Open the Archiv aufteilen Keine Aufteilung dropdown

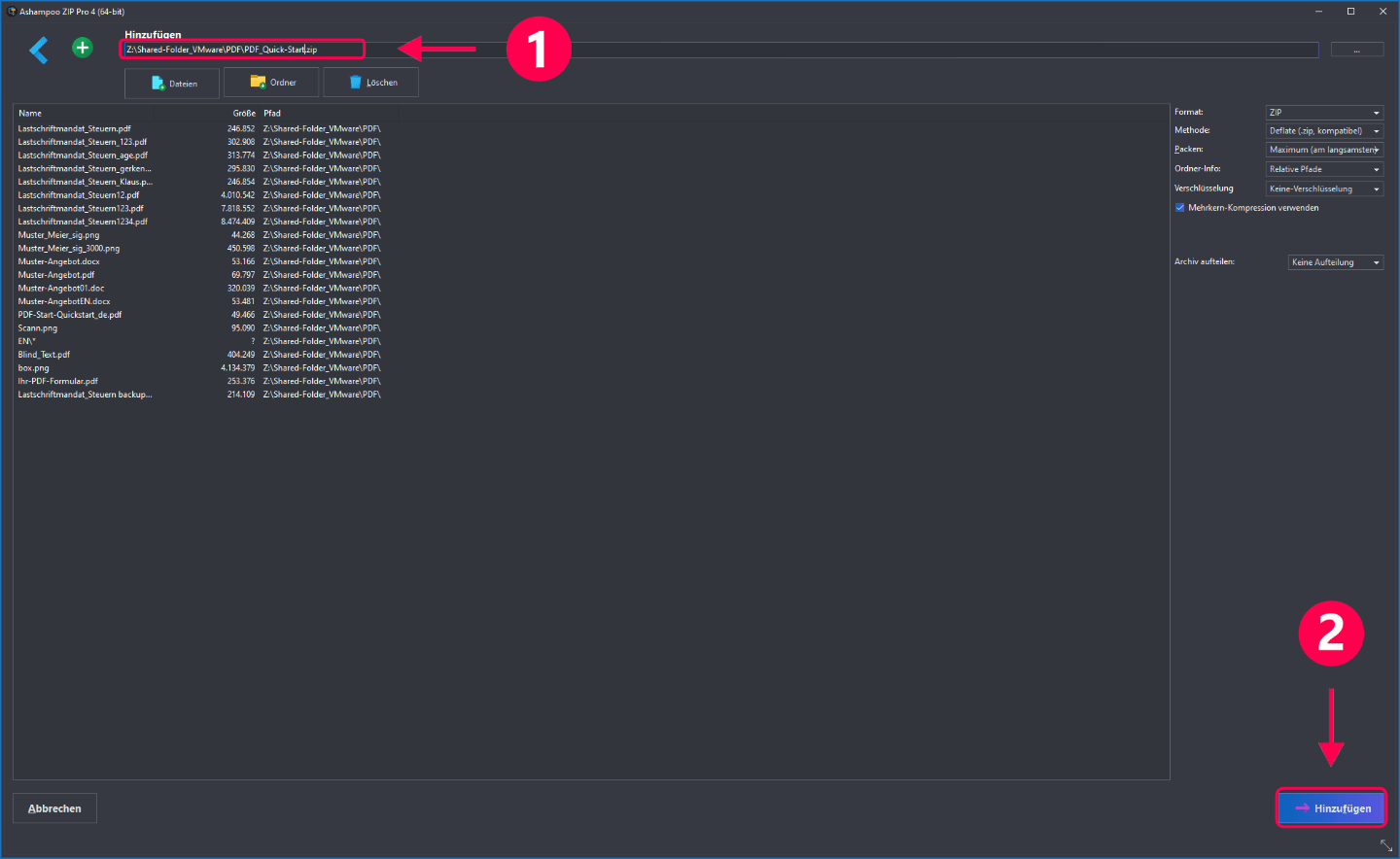1336,262
